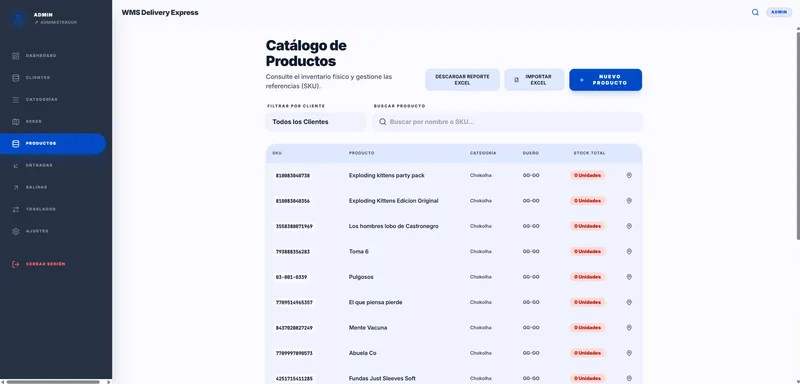This screenshot has width=800, height=384.
Task: Click the Producto column header
Action: [x=361, y=153]
